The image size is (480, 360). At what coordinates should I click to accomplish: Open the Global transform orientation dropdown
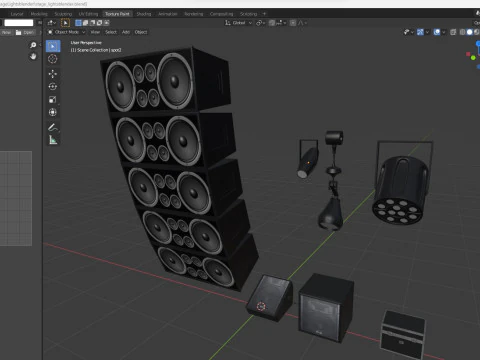click(x=238, y=23)
